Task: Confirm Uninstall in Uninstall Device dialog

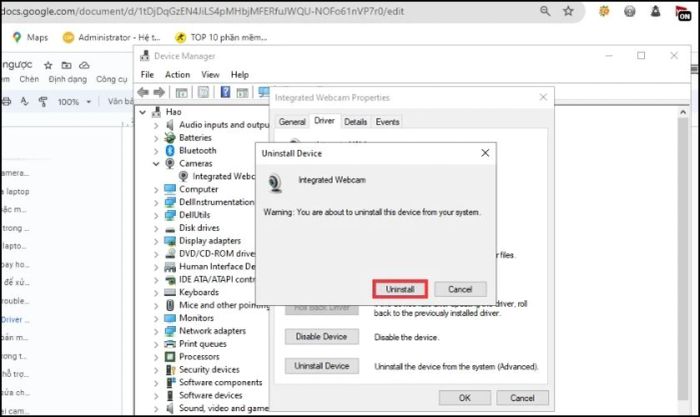Action: (400, 289)
